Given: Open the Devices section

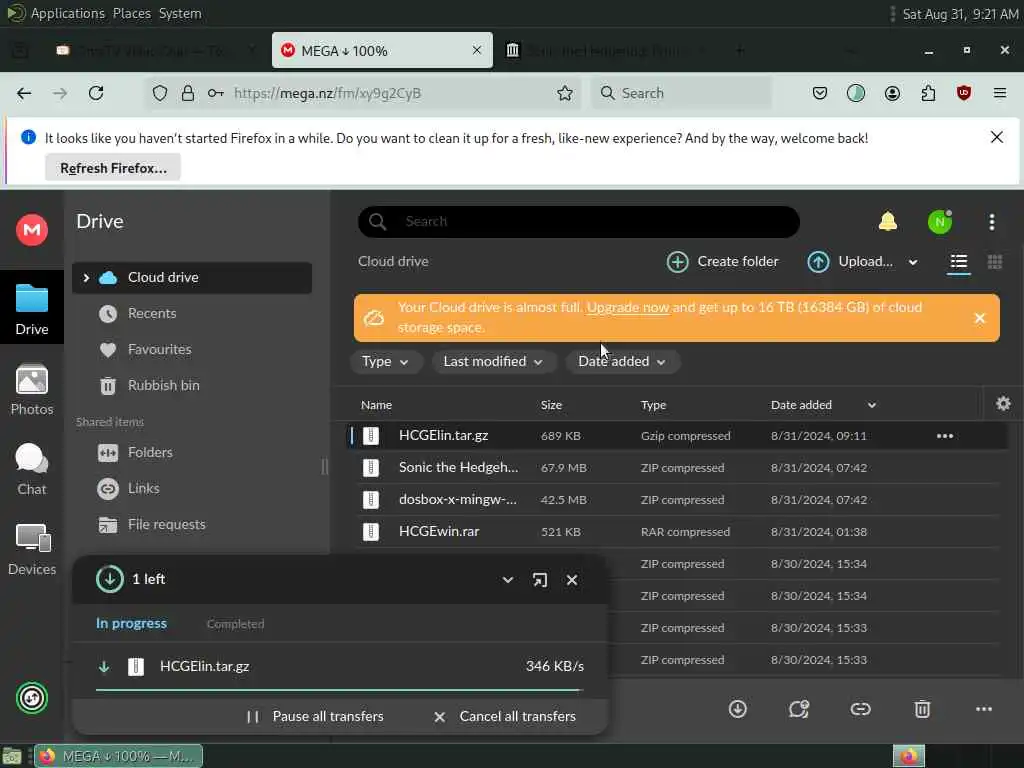Looking at the screenshot, I should coord(31,550).
